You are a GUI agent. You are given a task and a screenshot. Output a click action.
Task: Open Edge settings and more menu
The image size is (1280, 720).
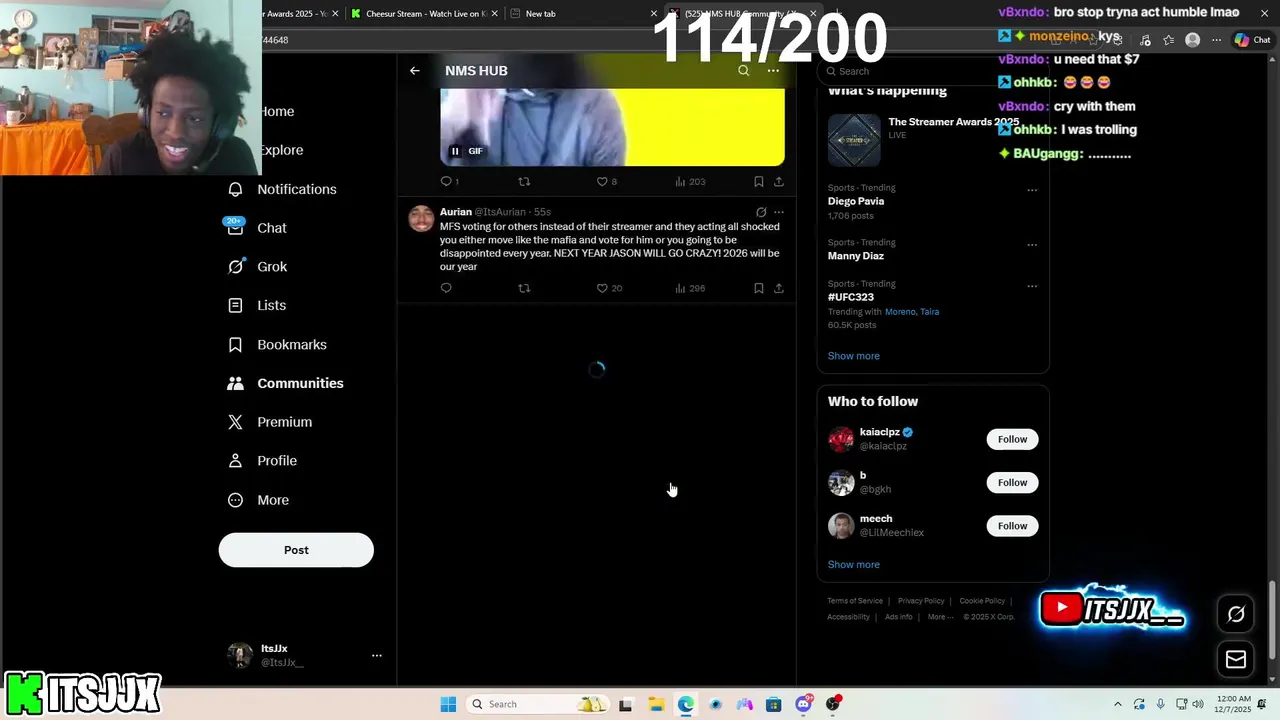[x=1216, y=40]
